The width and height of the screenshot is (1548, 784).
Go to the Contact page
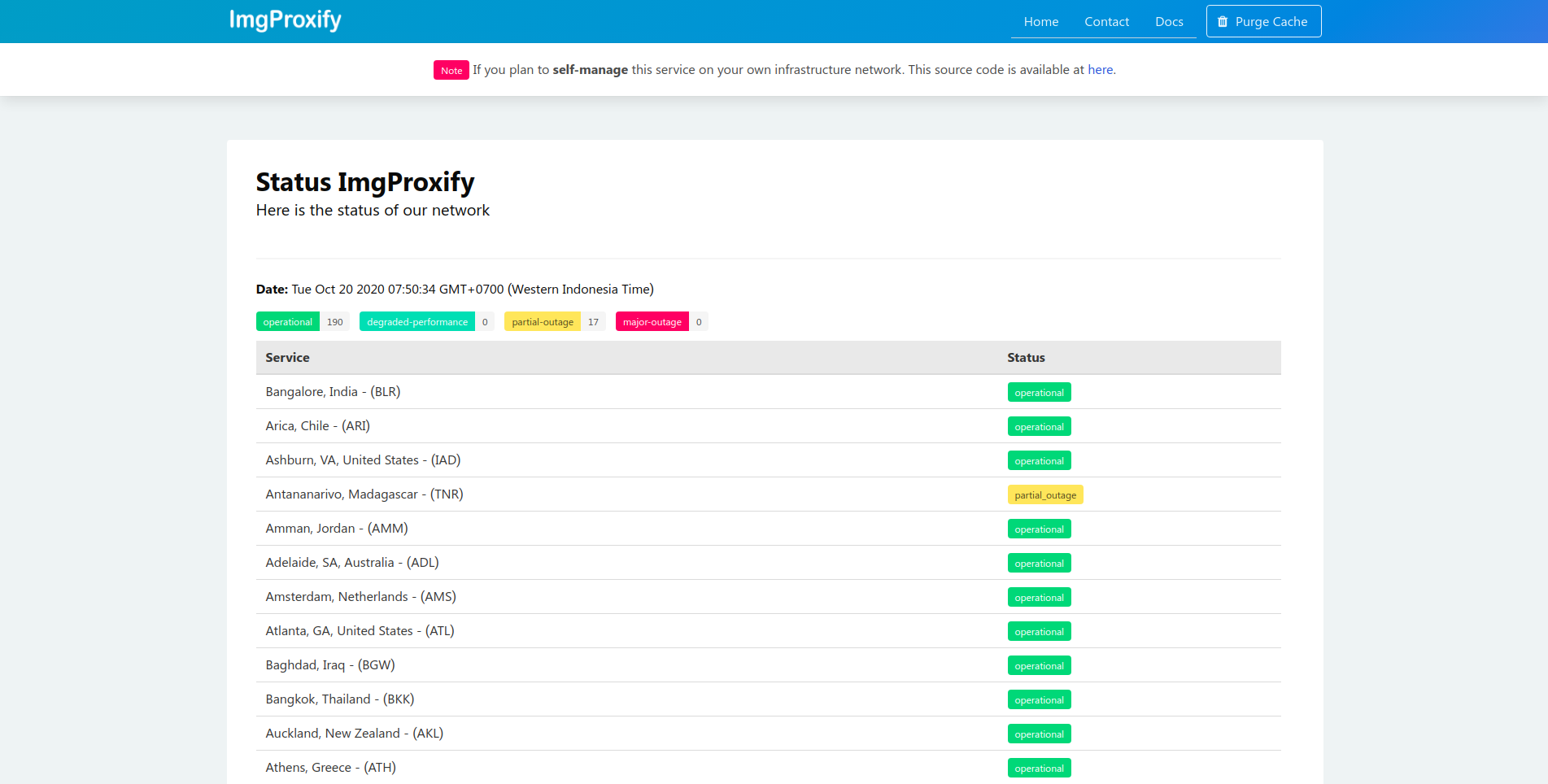(x=1106, y=22)
